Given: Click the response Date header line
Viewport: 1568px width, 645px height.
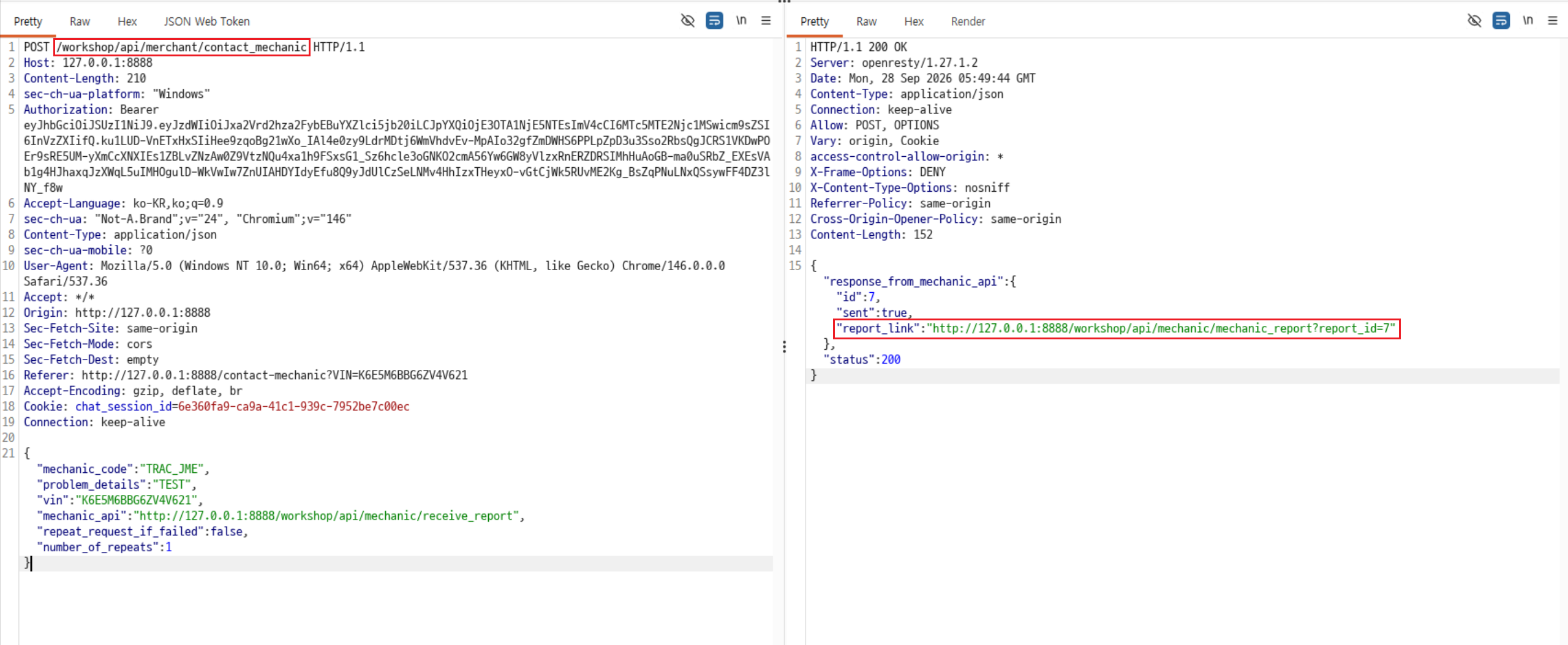Looking at the screenshot, I should tap(923, 78).
